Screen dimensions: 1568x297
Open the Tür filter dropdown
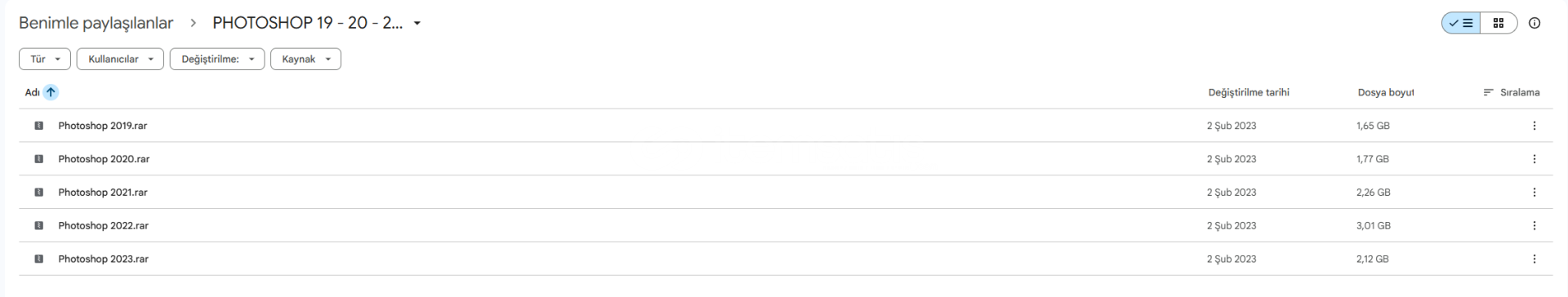pyautogui.click(x=45, y=60)
